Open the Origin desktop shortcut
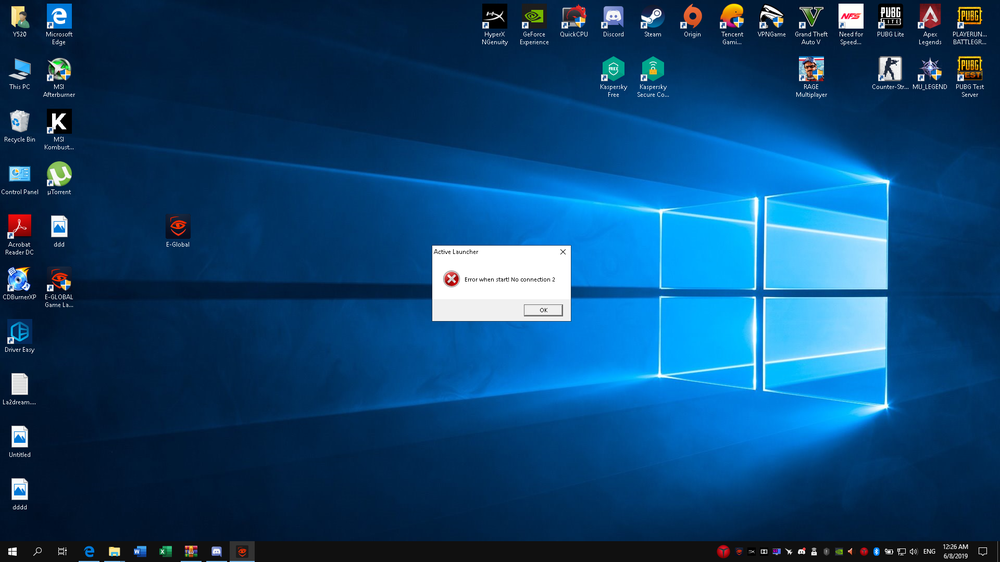 coord(692,19)
